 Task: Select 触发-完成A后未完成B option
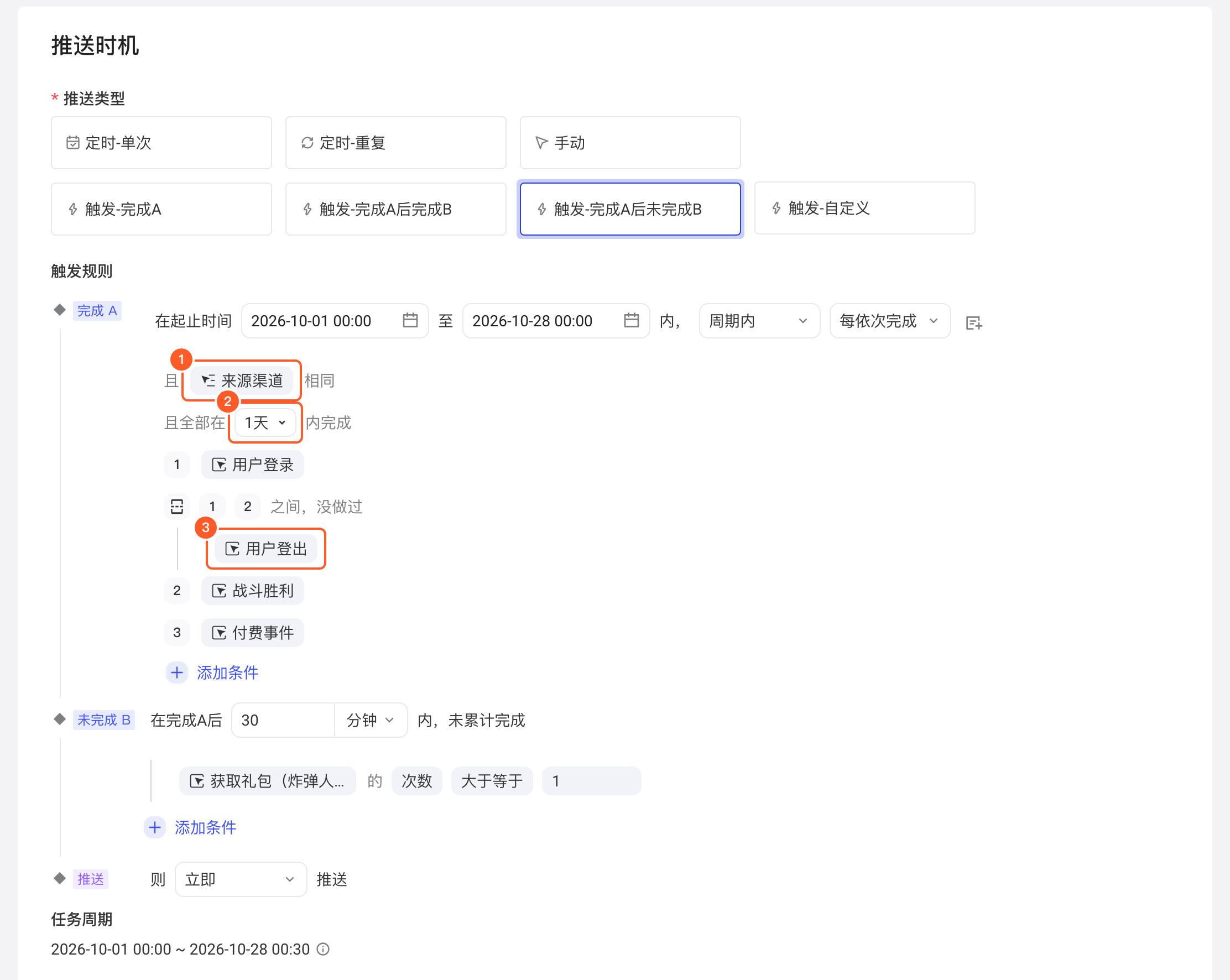point(630,209)
